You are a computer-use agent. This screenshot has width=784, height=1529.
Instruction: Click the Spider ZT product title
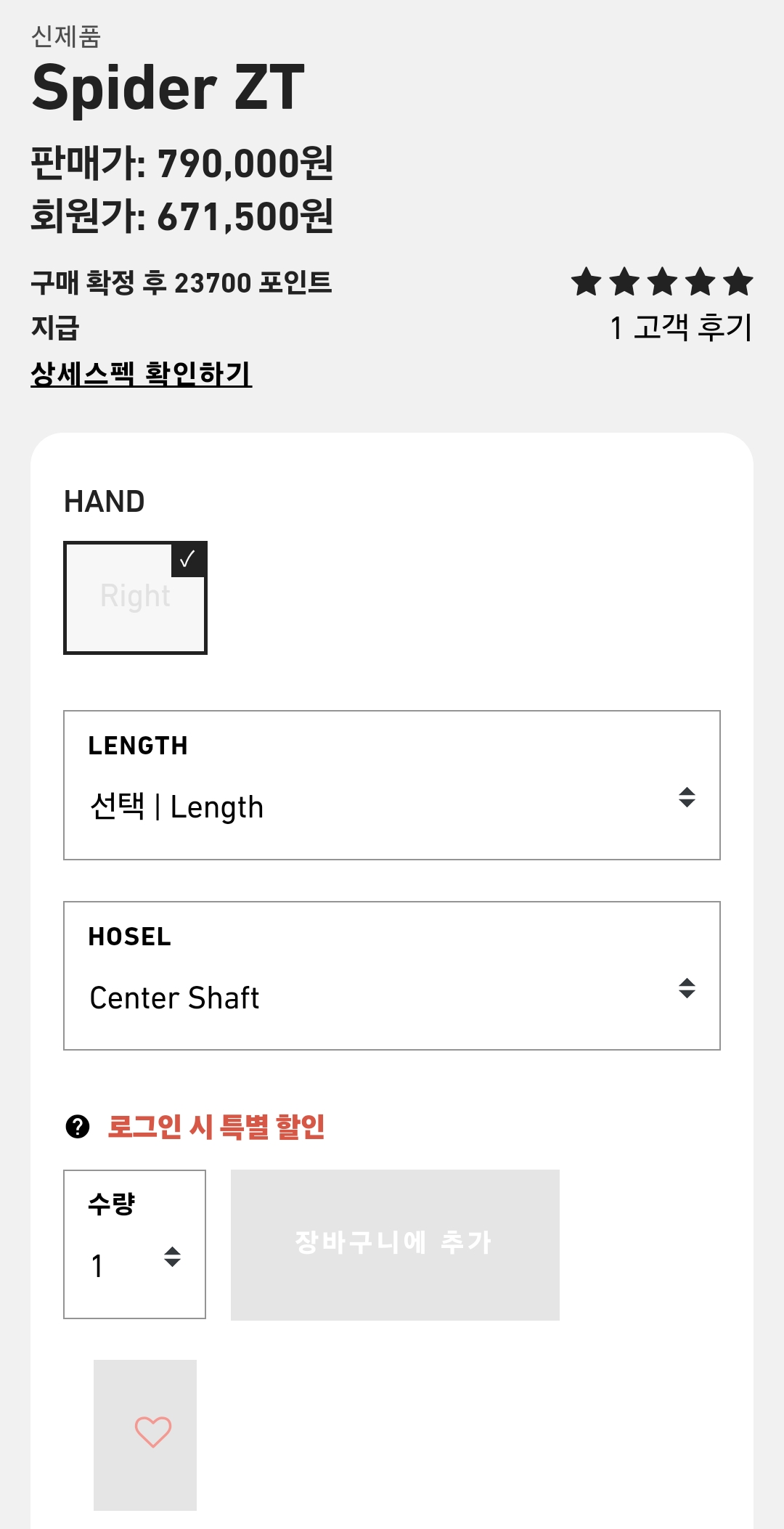[x=168, y=88]
